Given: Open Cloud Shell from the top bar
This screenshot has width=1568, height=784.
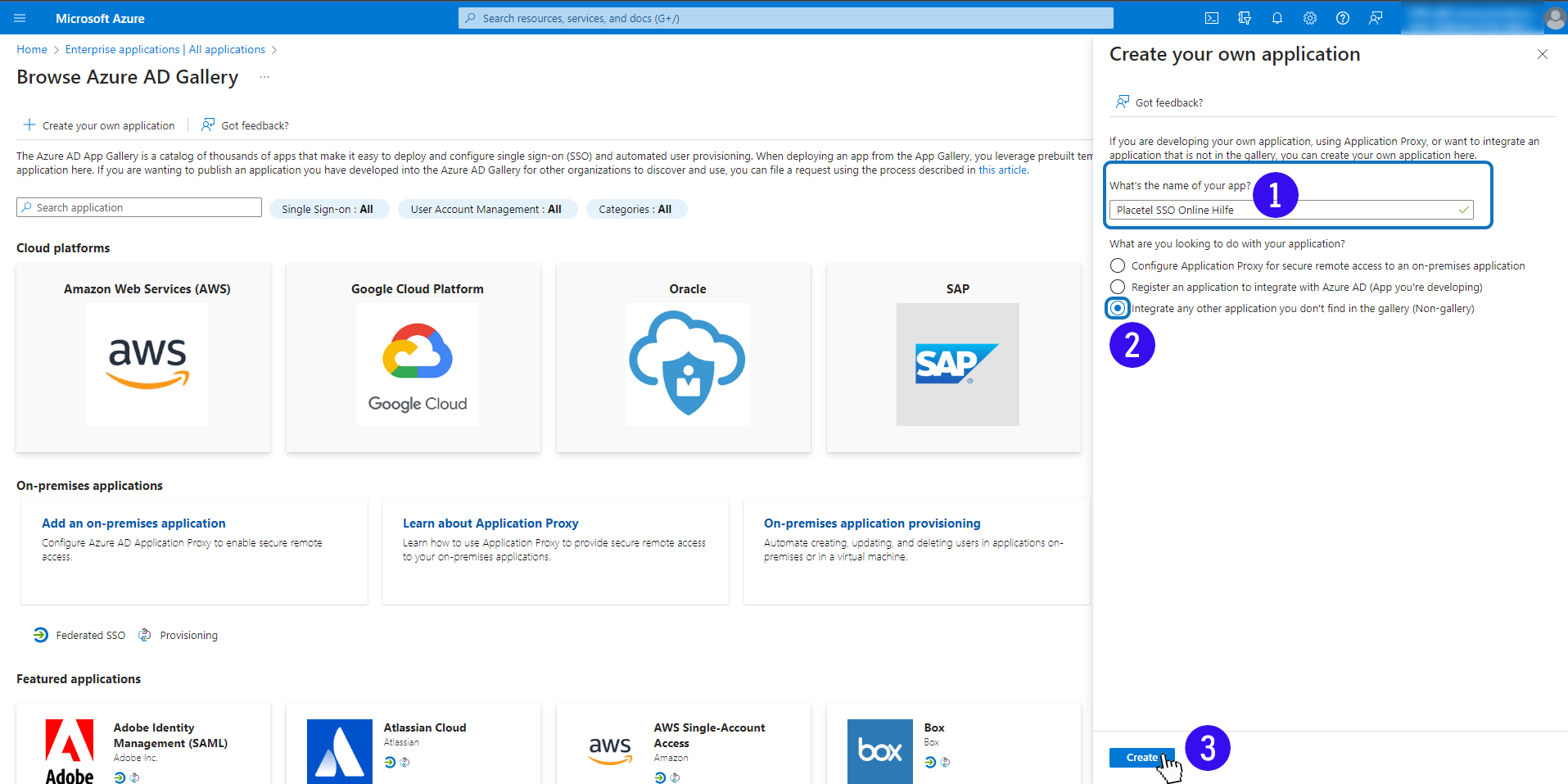Looking at the screenshot, I should click(1212, 18).
